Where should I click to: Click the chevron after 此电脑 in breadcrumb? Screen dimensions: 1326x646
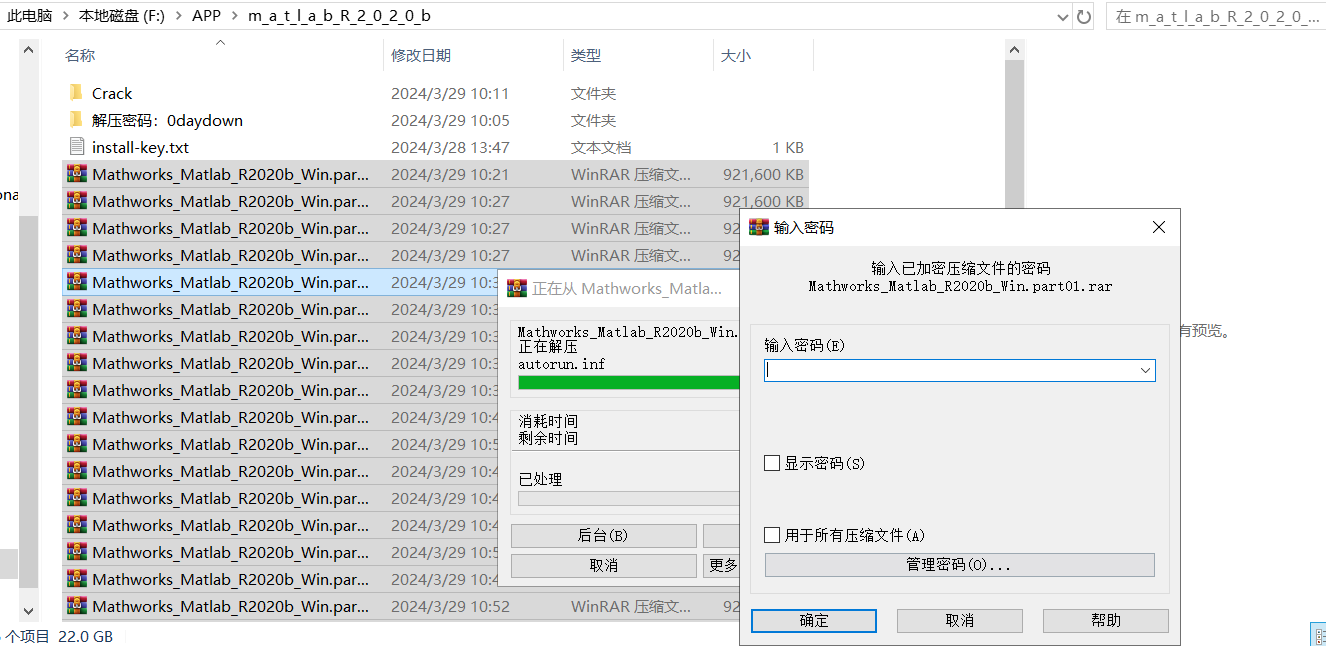click(64, 16)
